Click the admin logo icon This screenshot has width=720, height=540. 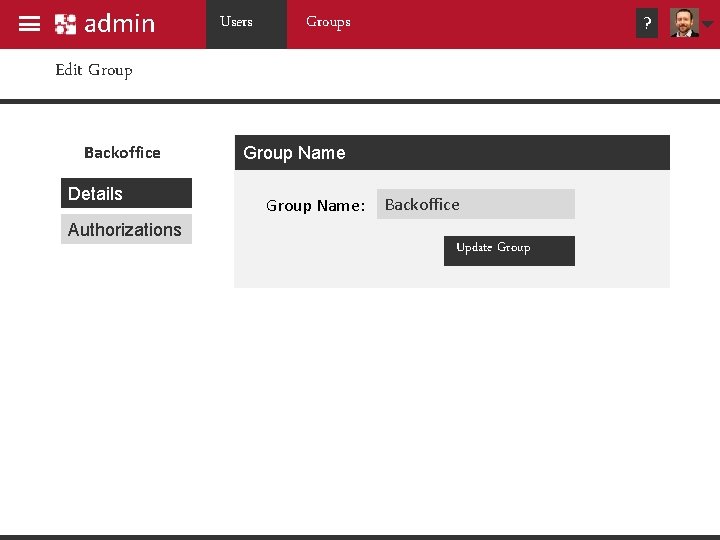[x=65, y=24]
